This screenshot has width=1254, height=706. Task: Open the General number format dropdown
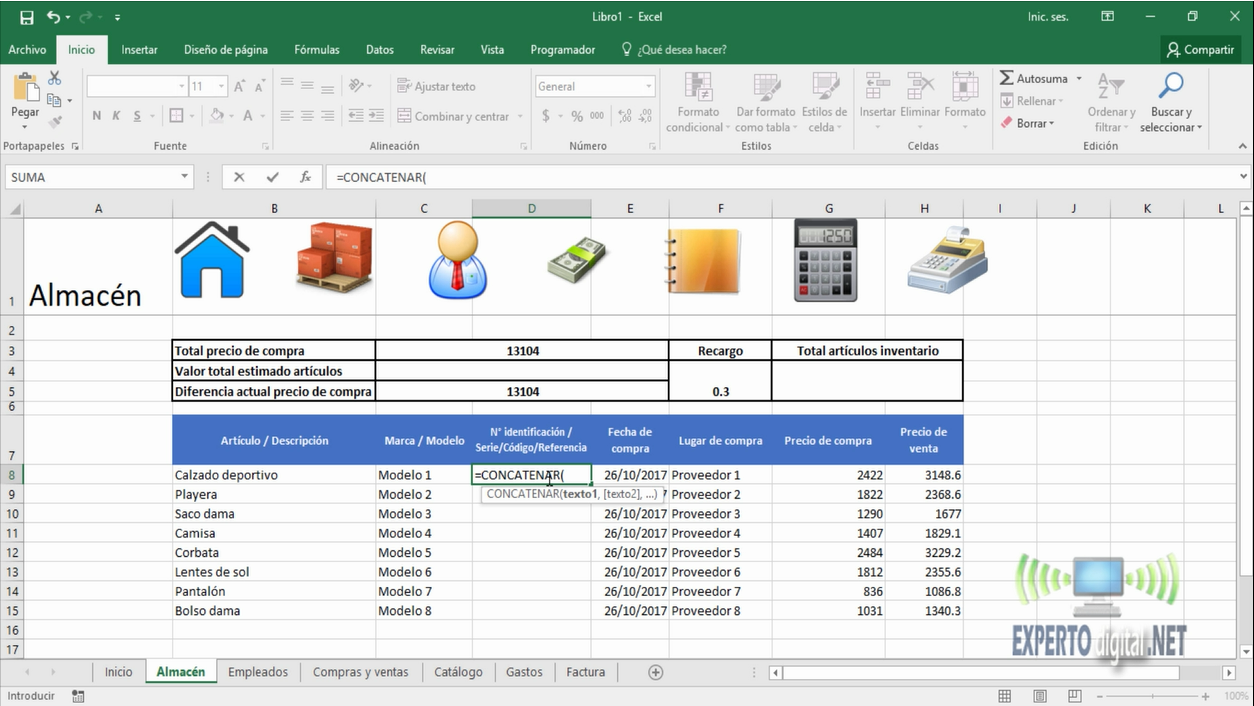point(648,87)
